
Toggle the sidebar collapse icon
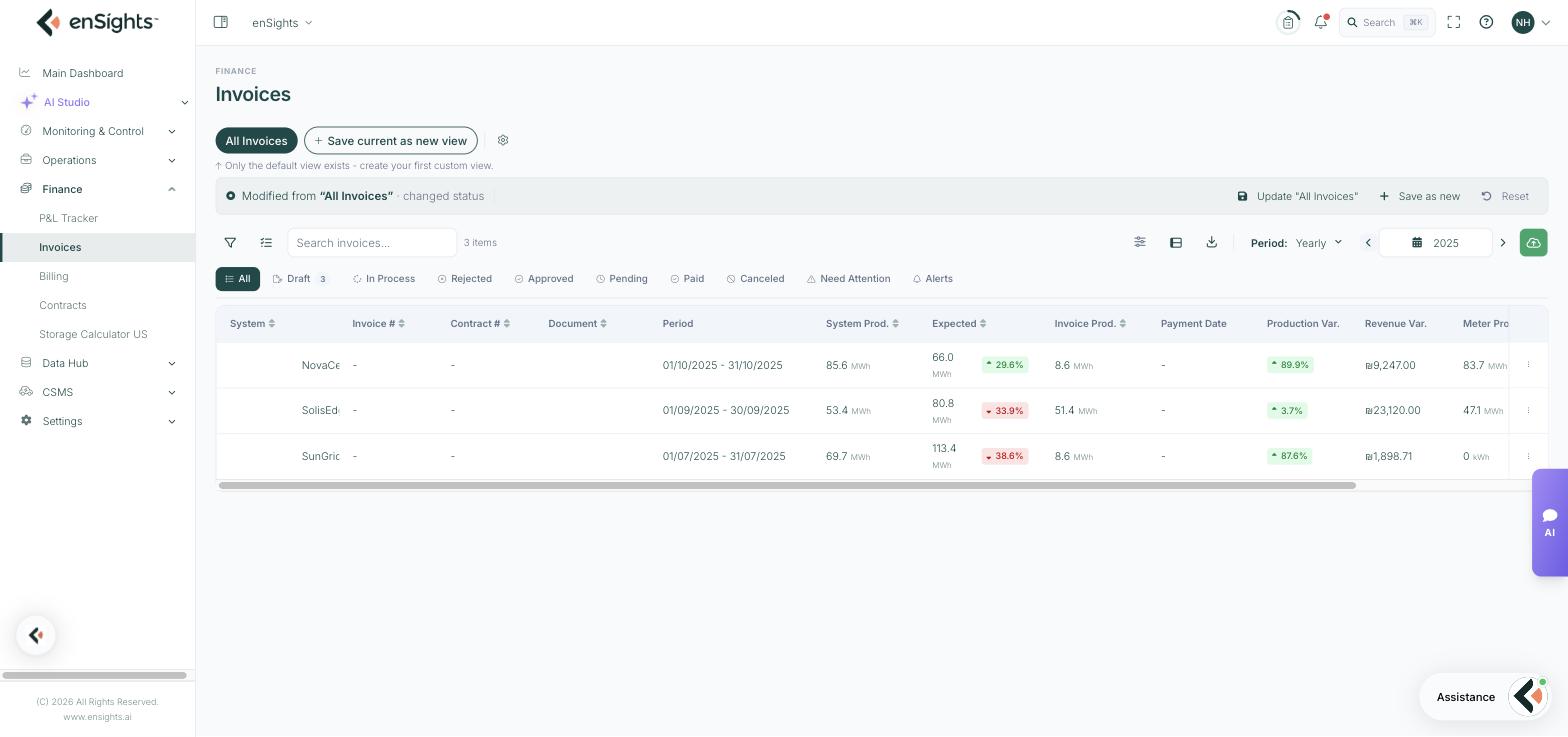221,22
